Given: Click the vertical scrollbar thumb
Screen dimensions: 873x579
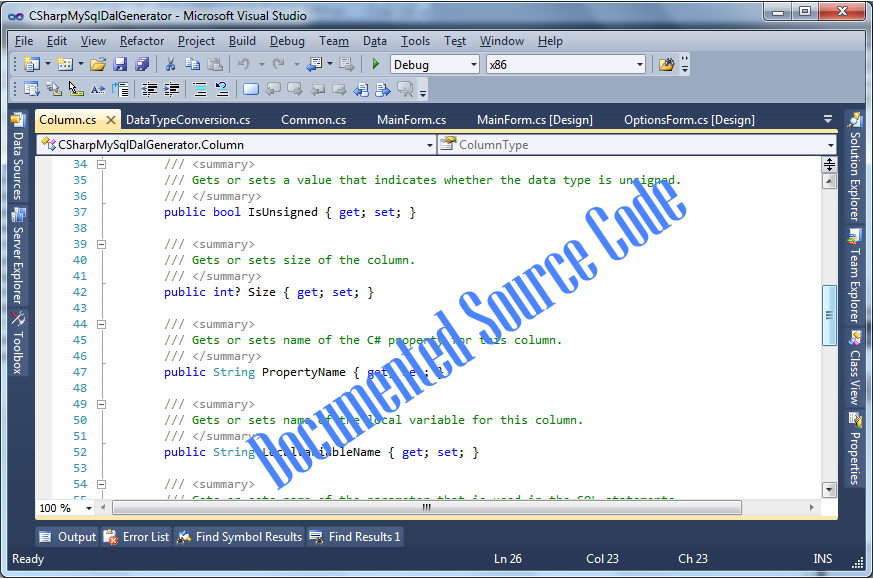Looking at the screenshot, I should tap(829, 315).
